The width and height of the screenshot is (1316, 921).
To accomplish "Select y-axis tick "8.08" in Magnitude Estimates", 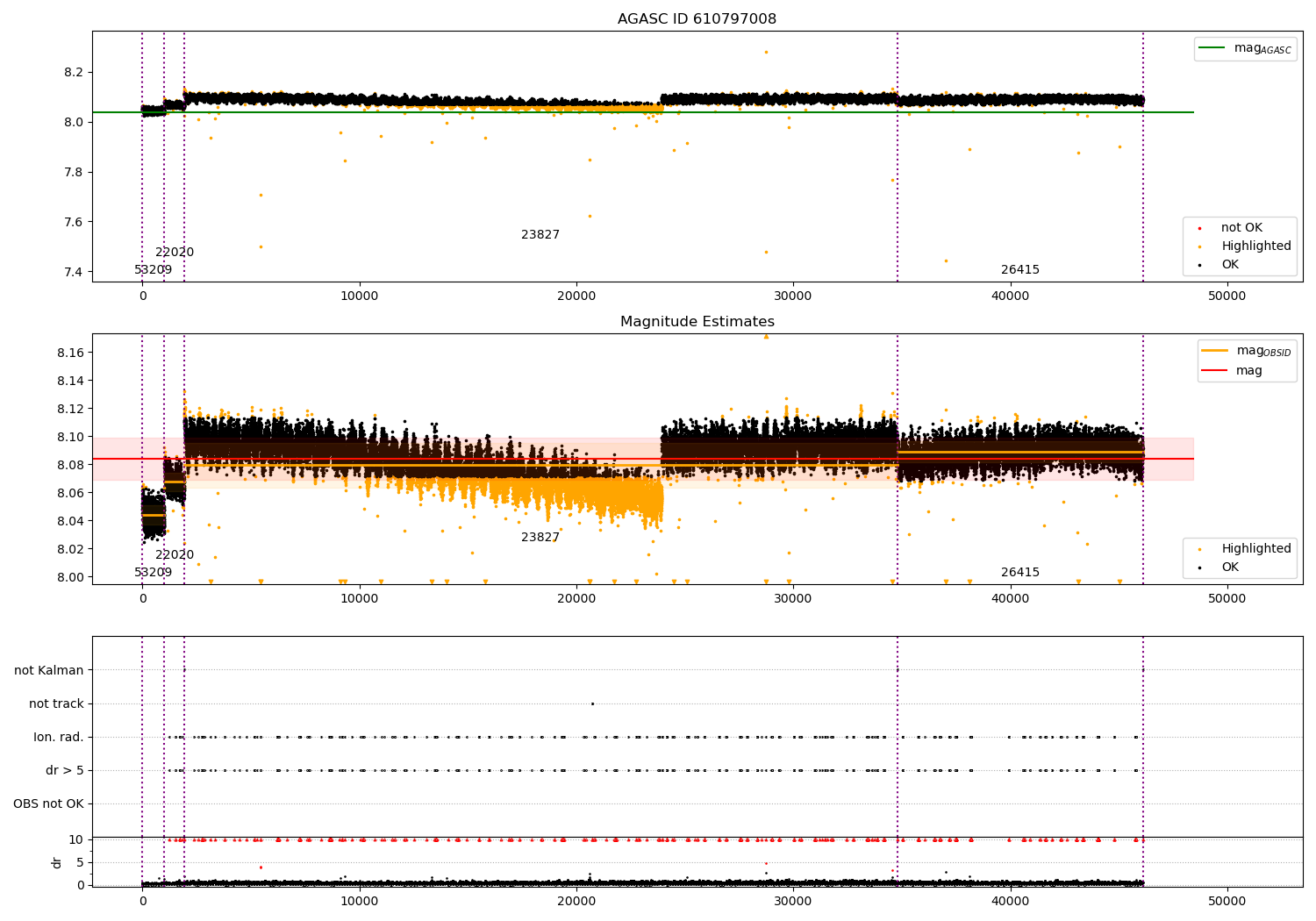I will pos(70,465).
